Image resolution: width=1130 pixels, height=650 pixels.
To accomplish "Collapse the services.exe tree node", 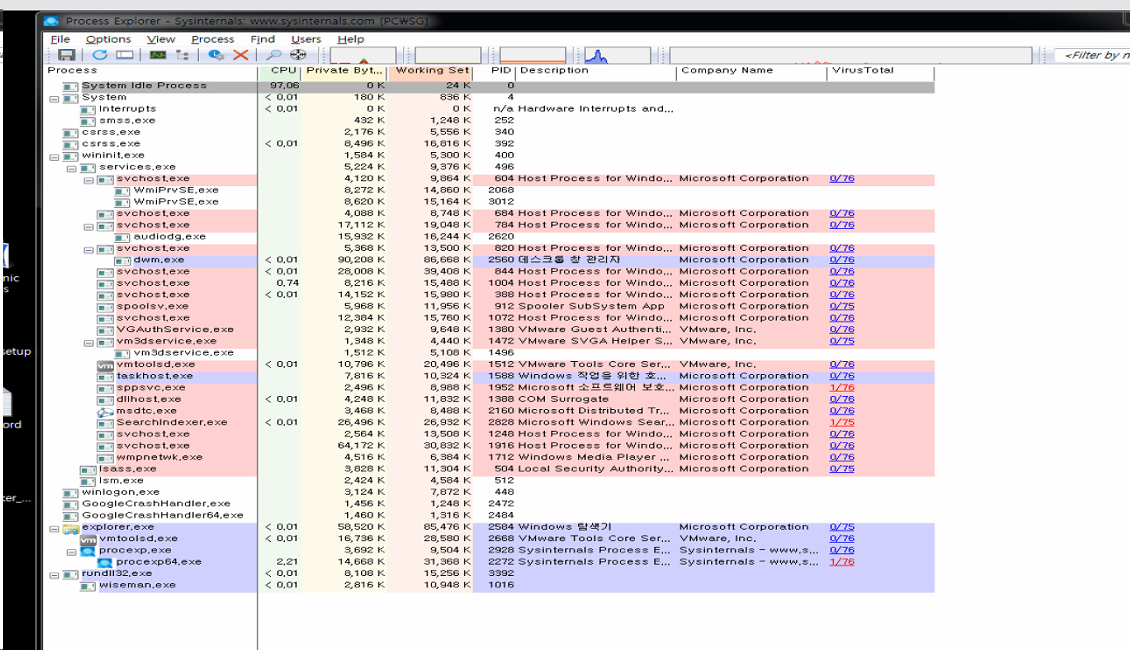I will click(x=71, y=168).
